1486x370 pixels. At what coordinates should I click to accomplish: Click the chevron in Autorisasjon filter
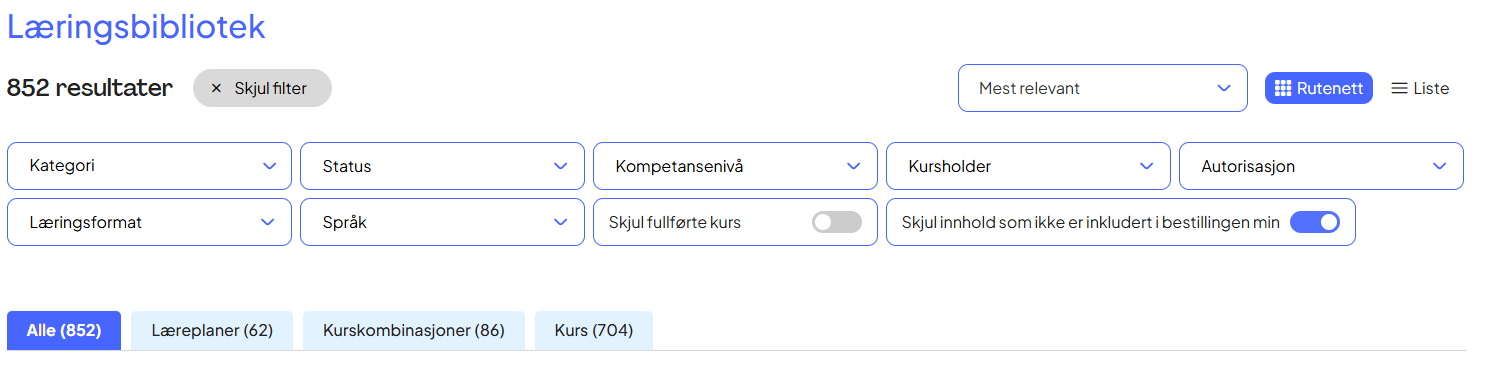coord(1440,166)
